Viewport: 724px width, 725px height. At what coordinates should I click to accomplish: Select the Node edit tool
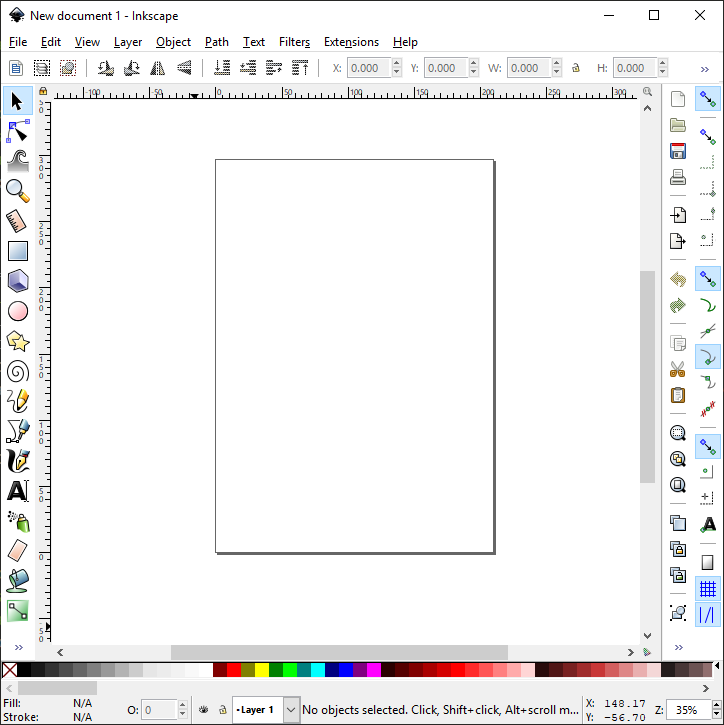(x=18, y=131)
